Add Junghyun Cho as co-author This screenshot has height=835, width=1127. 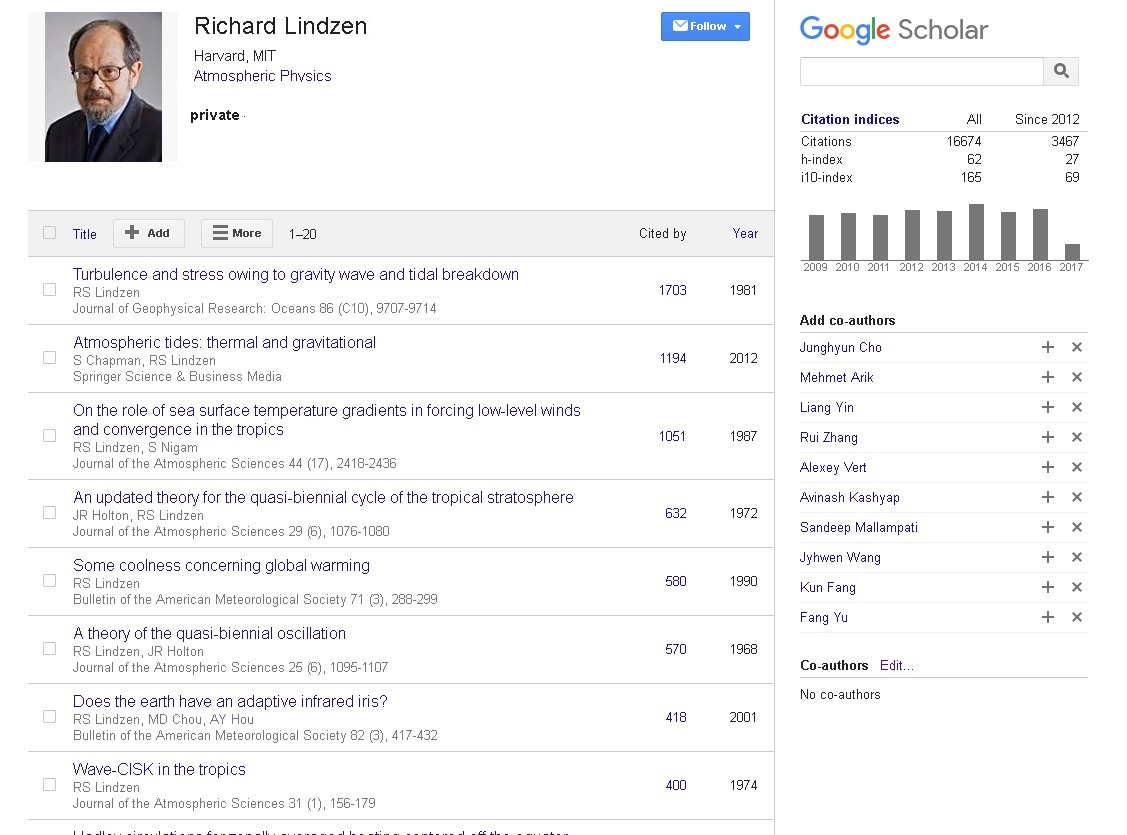tap(1048, 347)
